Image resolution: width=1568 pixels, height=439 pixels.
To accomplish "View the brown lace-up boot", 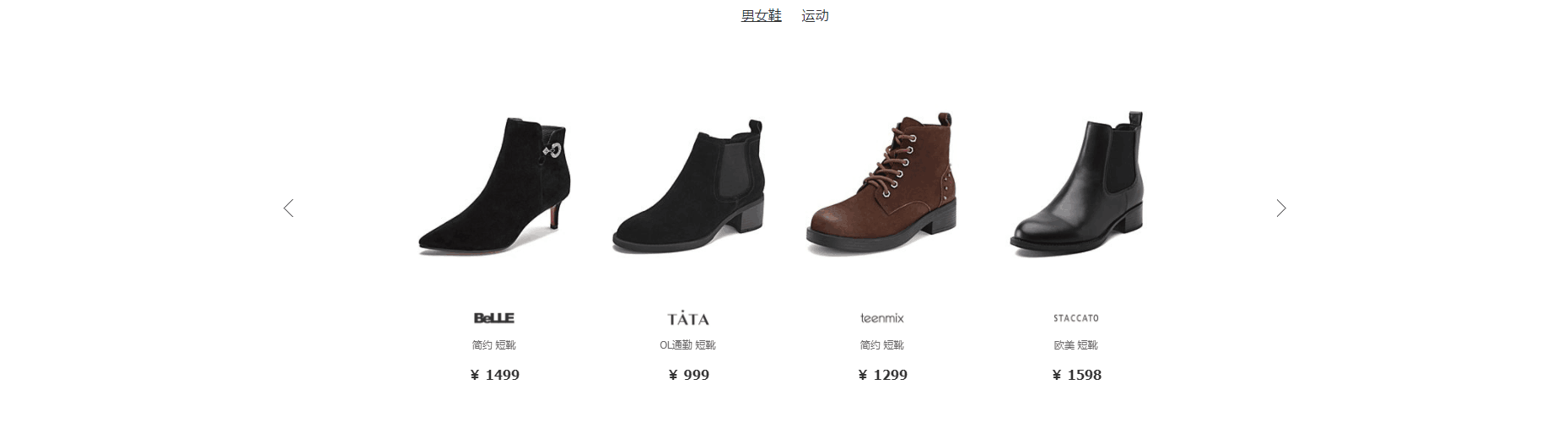I will [x=882, y=183].
